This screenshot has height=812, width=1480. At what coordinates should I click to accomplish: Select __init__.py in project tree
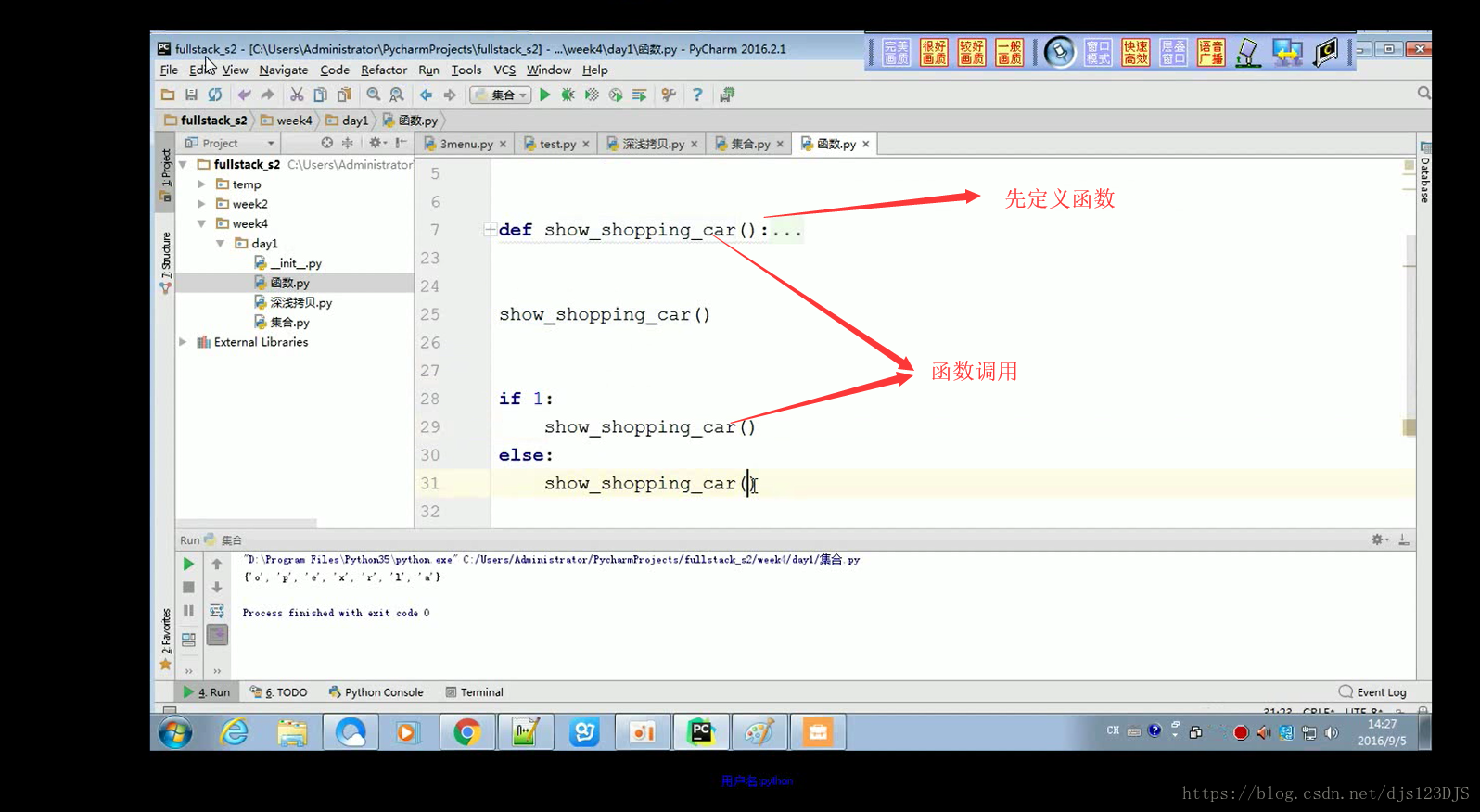287,263
